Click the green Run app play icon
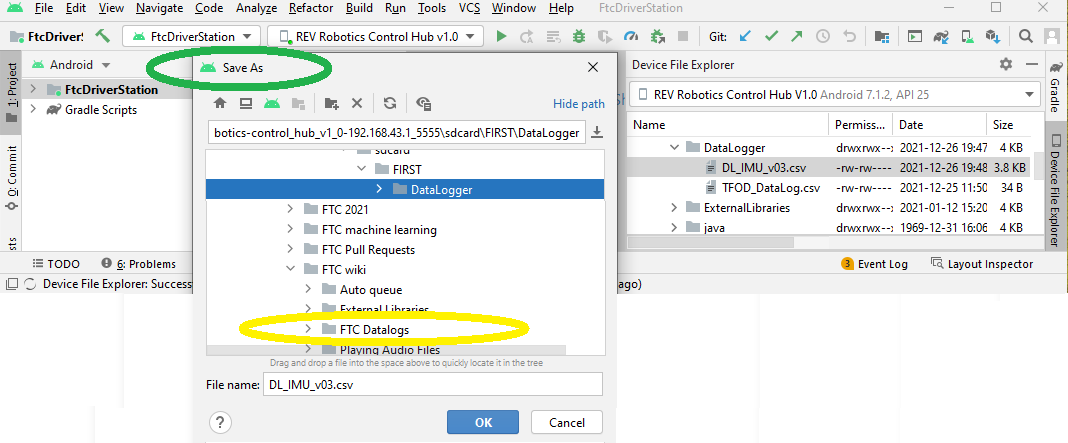The image size is (1068, 443). point(501,36)
